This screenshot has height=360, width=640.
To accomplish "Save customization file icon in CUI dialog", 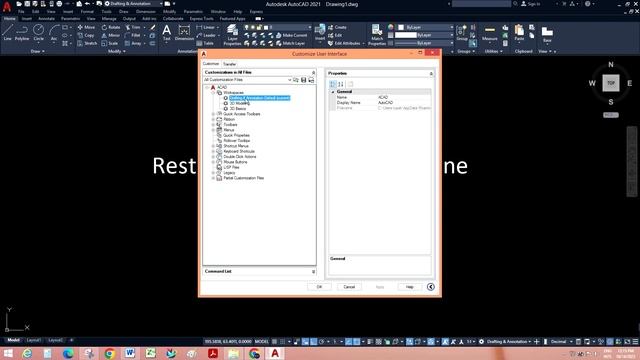I will point(303,80).
